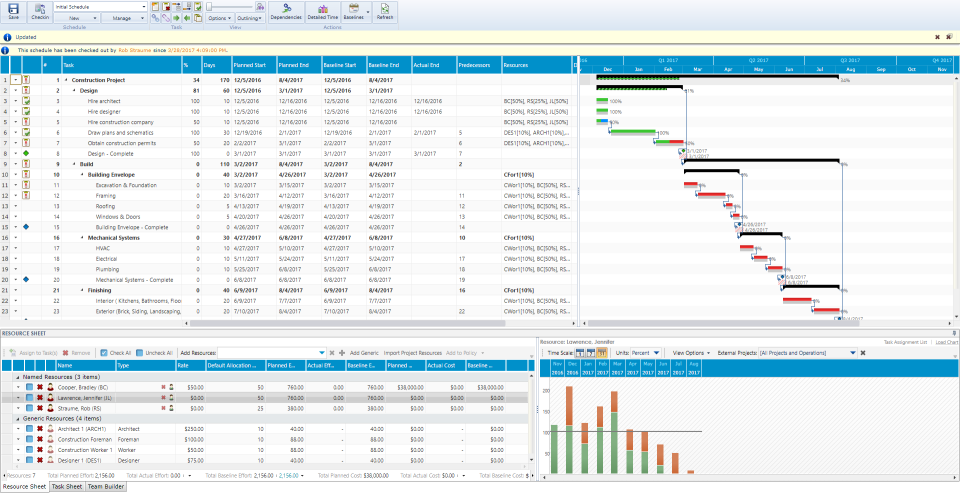The height and width of the screenshot is (493, 960).
Task: Close the Updated notification bar
Action: [937, 37]
